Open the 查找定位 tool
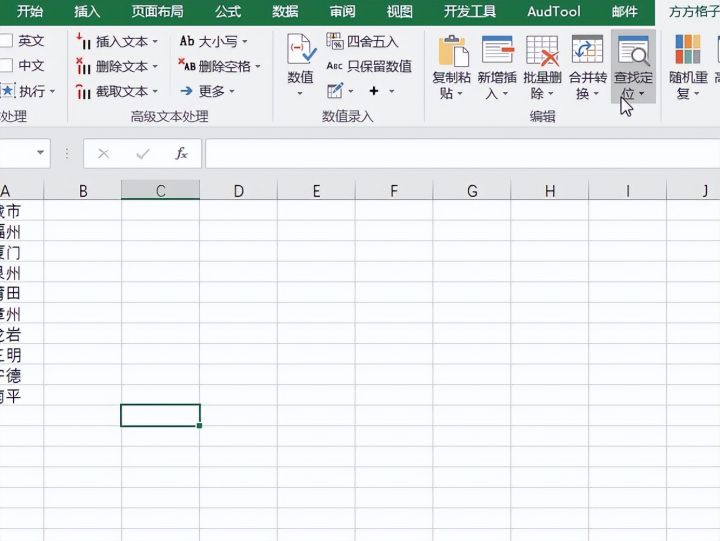Viewport: 720px width, 541px height. [633, 67]
